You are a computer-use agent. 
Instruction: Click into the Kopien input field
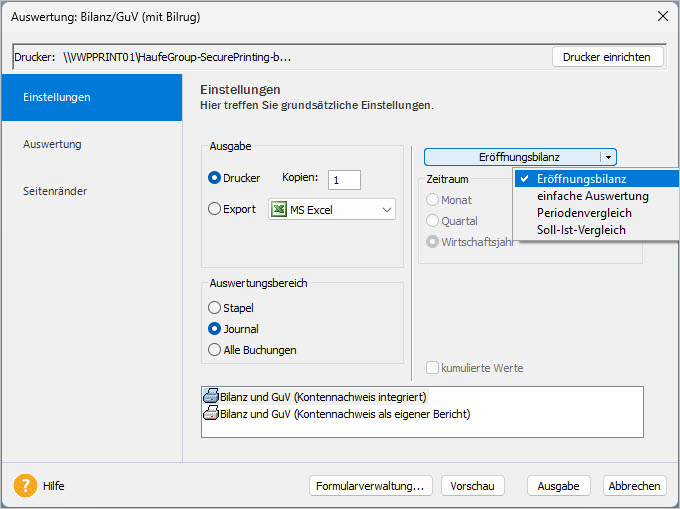click(344, 180)
